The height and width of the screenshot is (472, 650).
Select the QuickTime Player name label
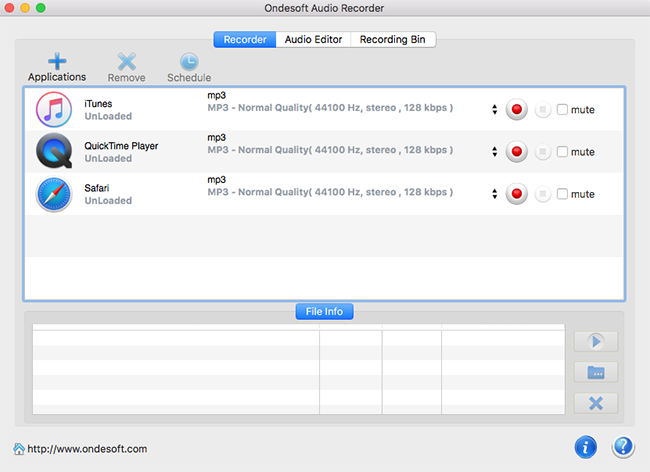coord(121,146)
